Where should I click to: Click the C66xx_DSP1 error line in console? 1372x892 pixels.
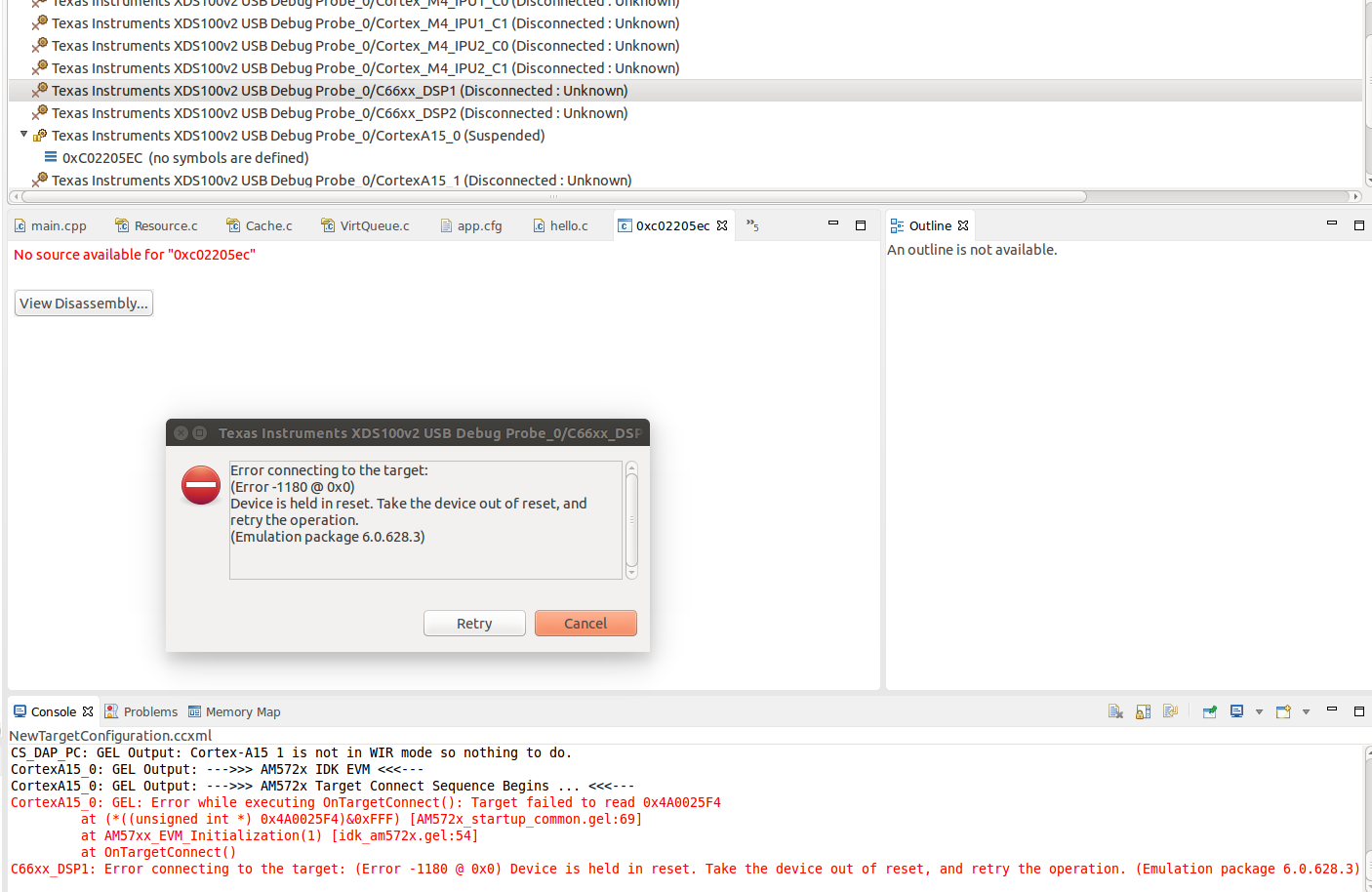tap(685, 869)
